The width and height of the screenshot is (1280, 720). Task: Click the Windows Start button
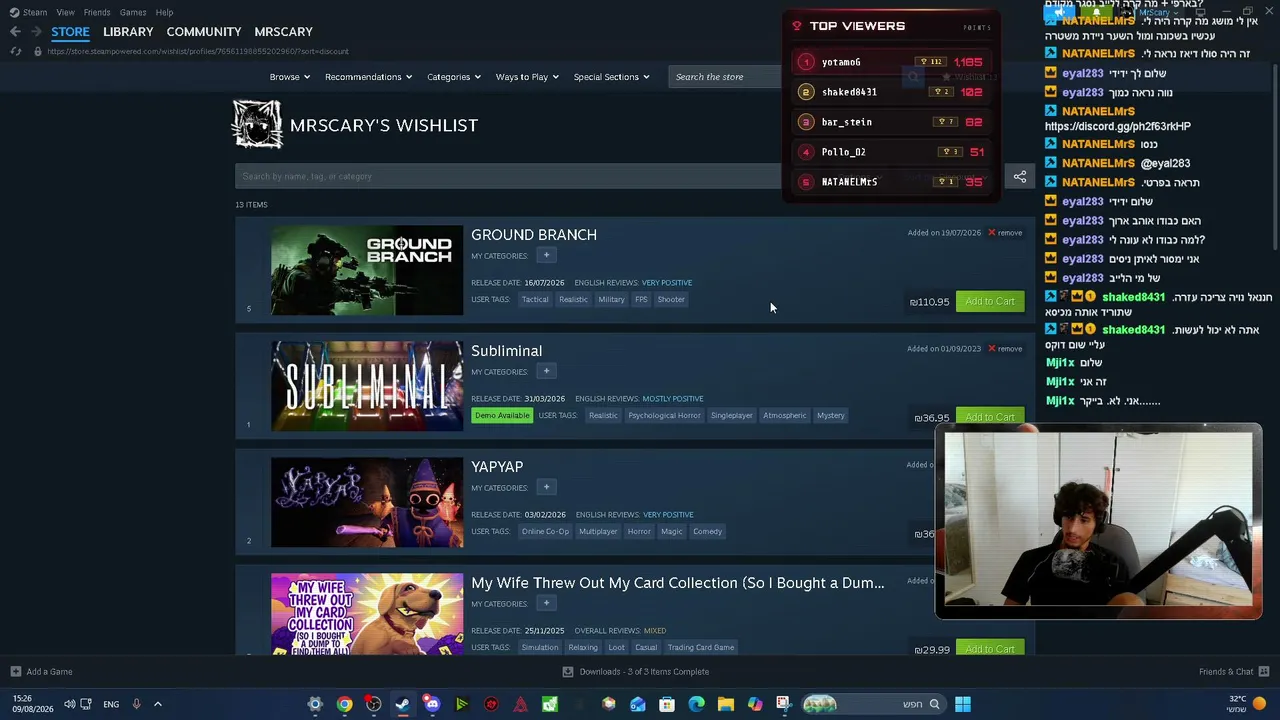tap(962, 704)
